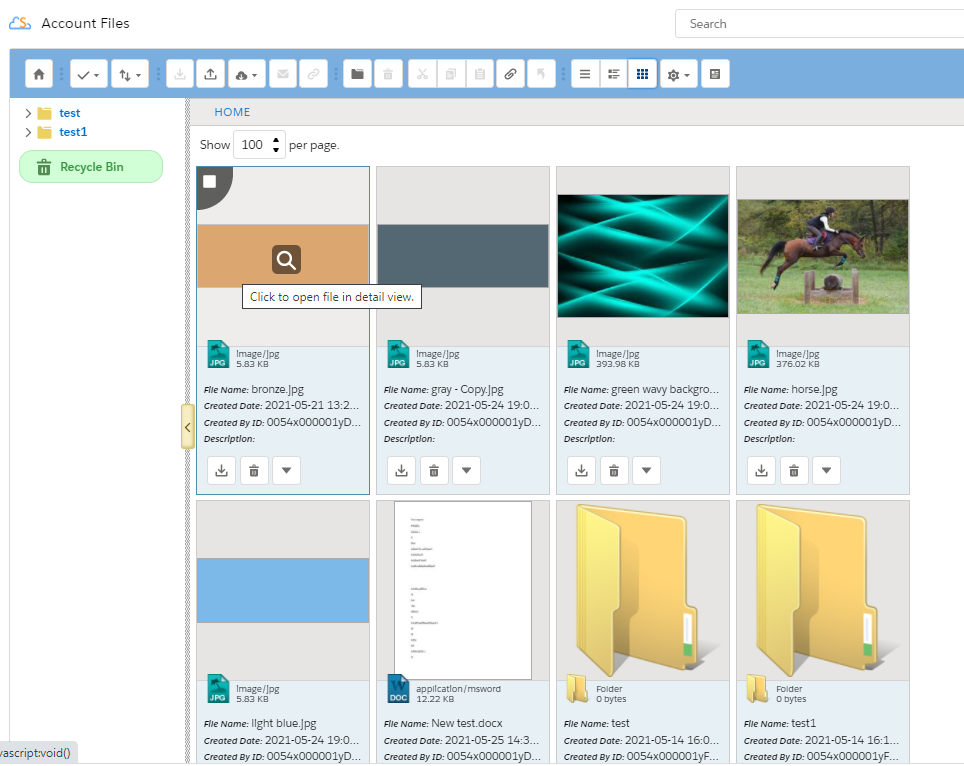Click into the Search field
Screen dimensions: 964x766
820,24
